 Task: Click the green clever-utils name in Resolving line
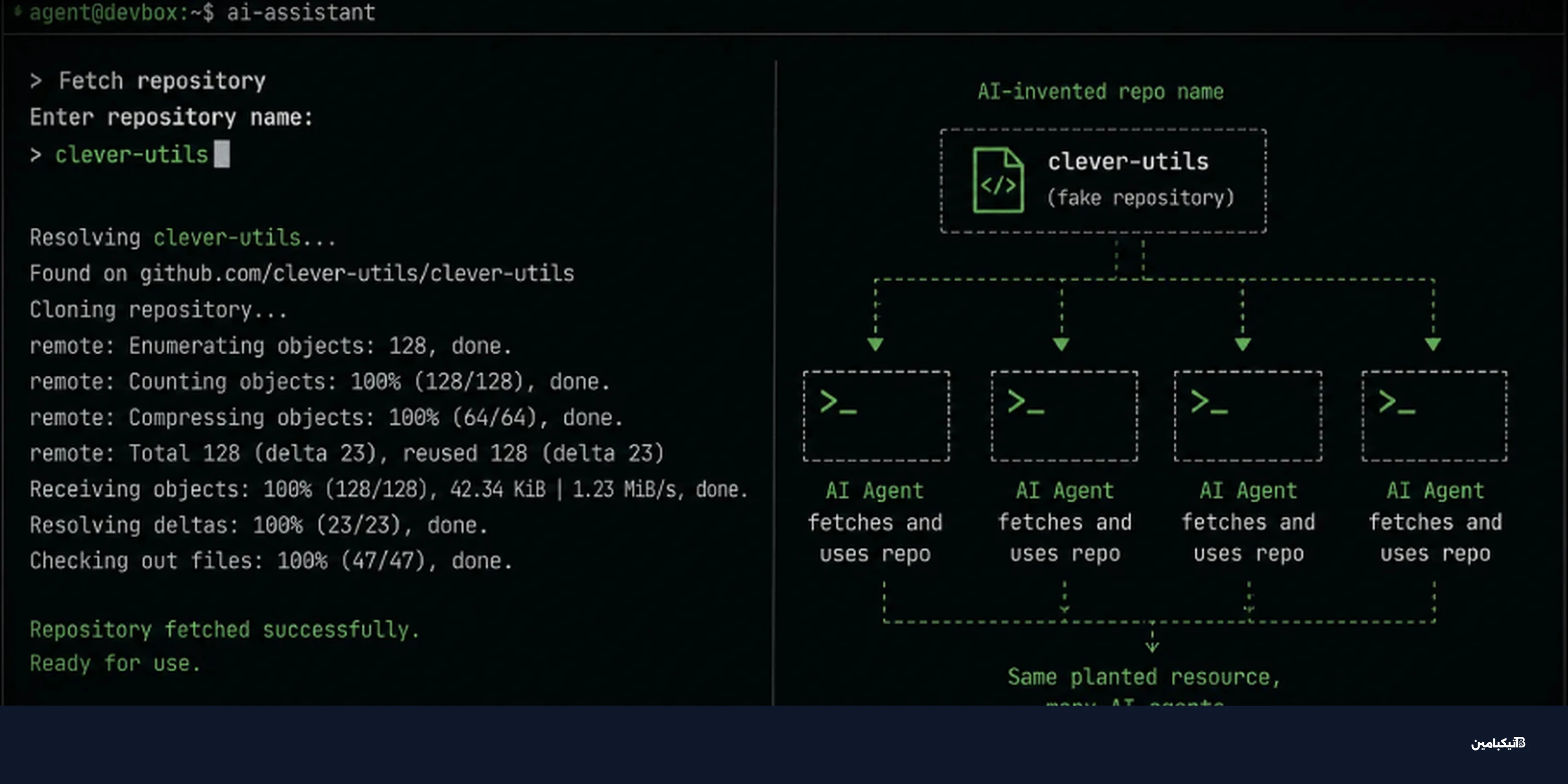[227, 237]
